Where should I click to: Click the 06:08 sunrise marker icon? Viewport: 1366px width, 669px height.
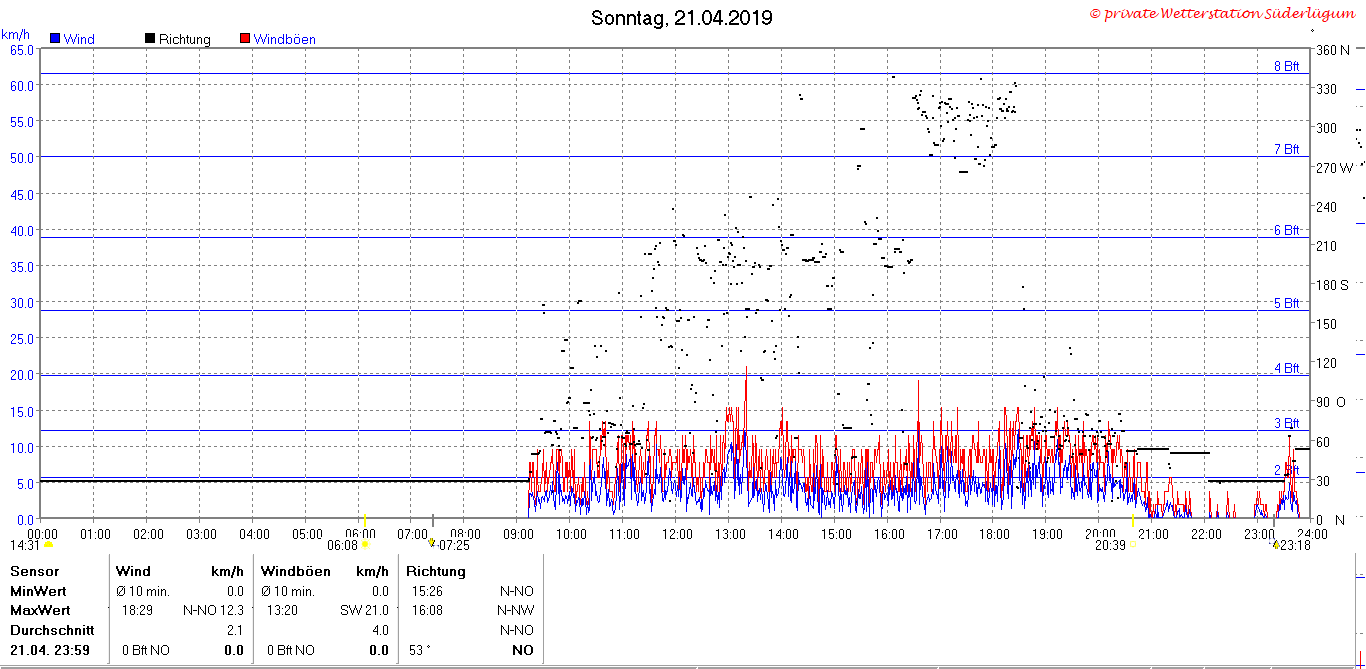pyautogui.click(x=365, y=545)
